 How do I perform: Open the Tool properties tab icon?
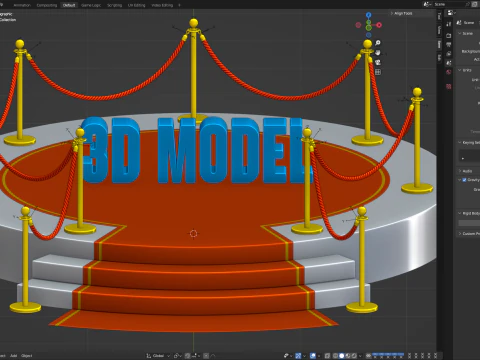click(449, 24)
